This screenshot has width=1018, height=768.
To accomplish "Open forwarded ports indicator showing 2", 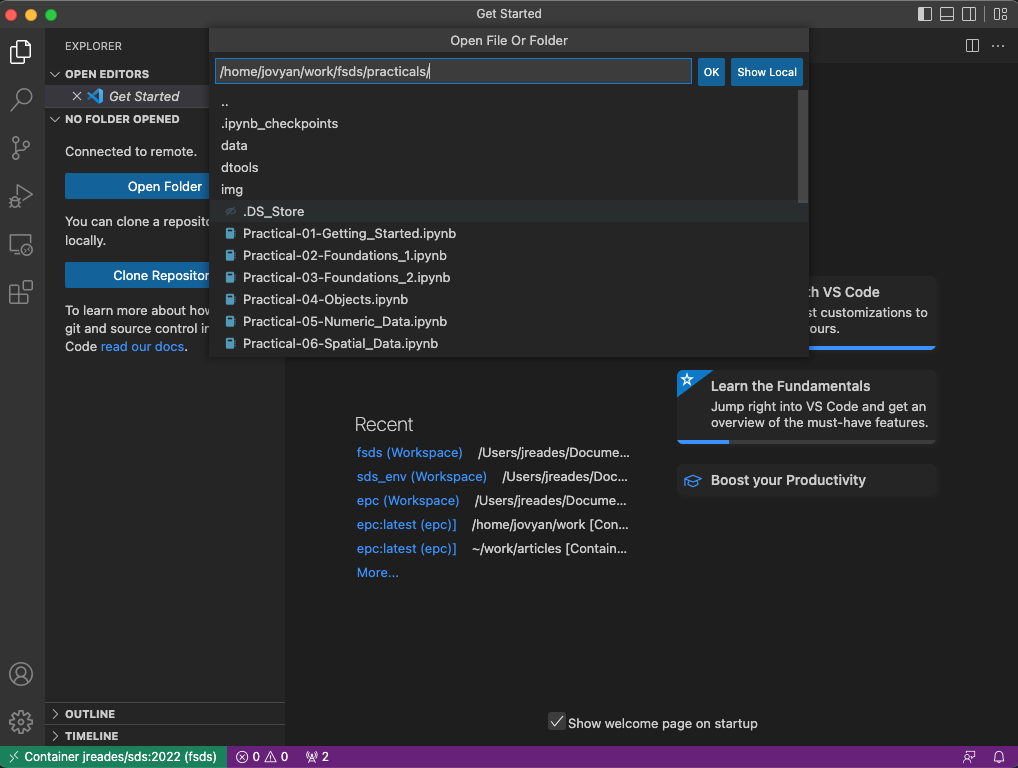I will tap(317, 757).
